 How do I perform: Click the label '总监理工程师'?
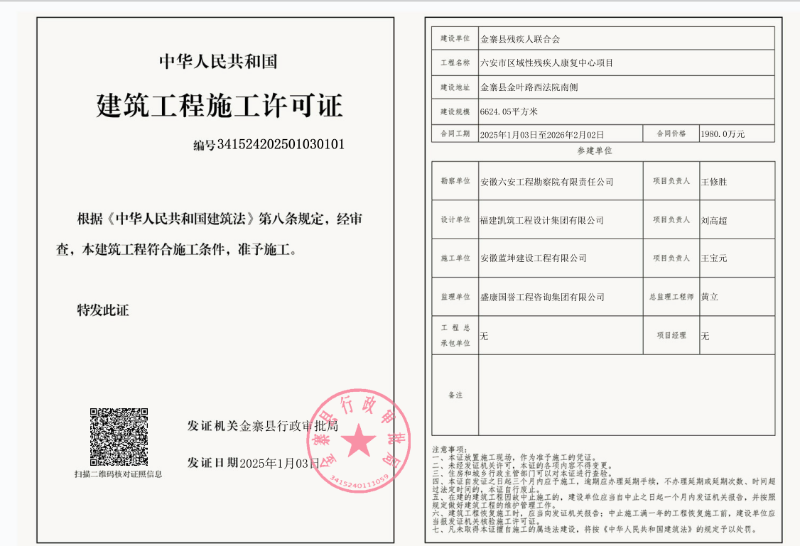pos(671,296)
